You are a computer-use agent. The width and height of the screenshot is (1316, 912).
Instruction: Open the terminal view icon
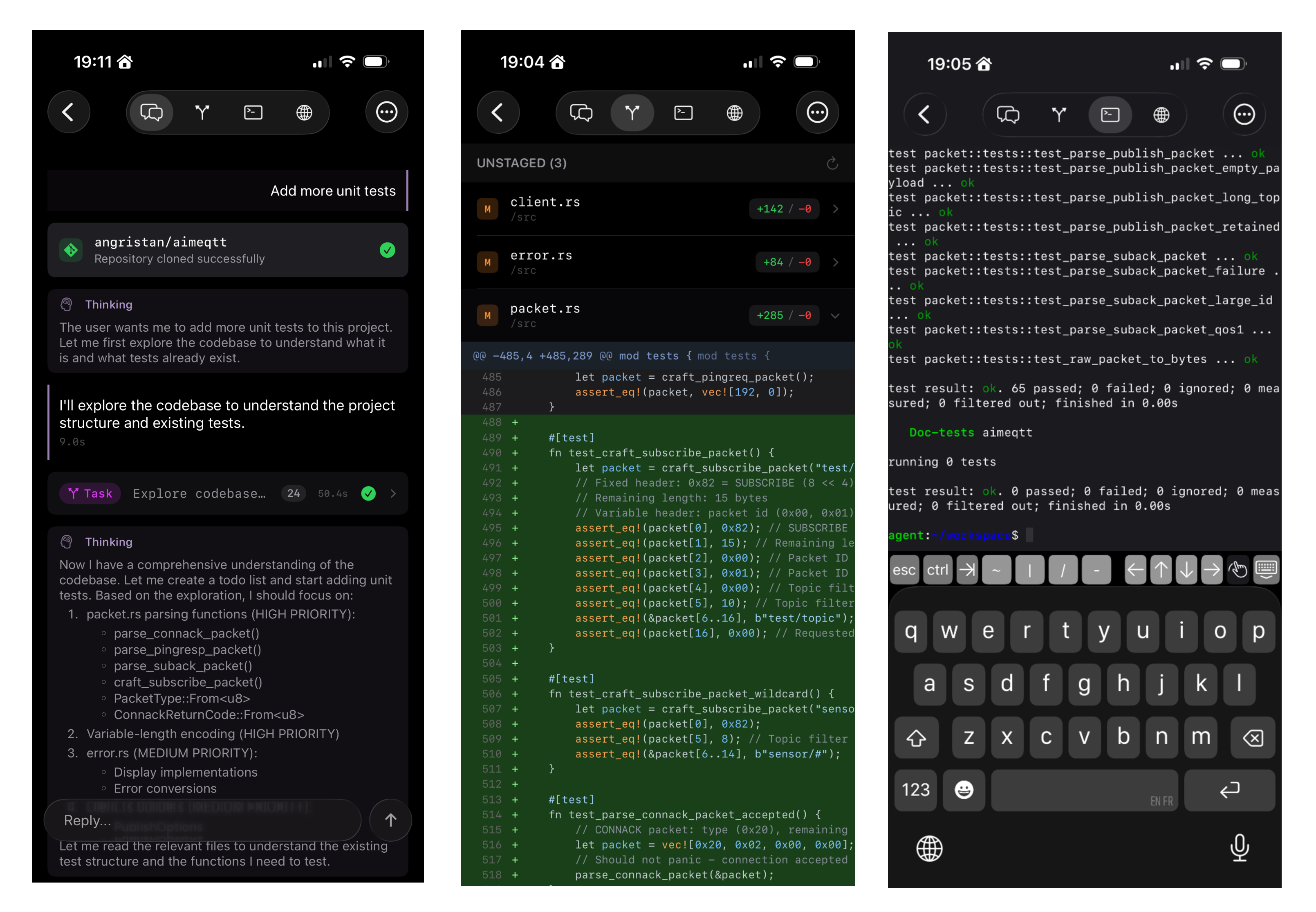click(253, 112)
